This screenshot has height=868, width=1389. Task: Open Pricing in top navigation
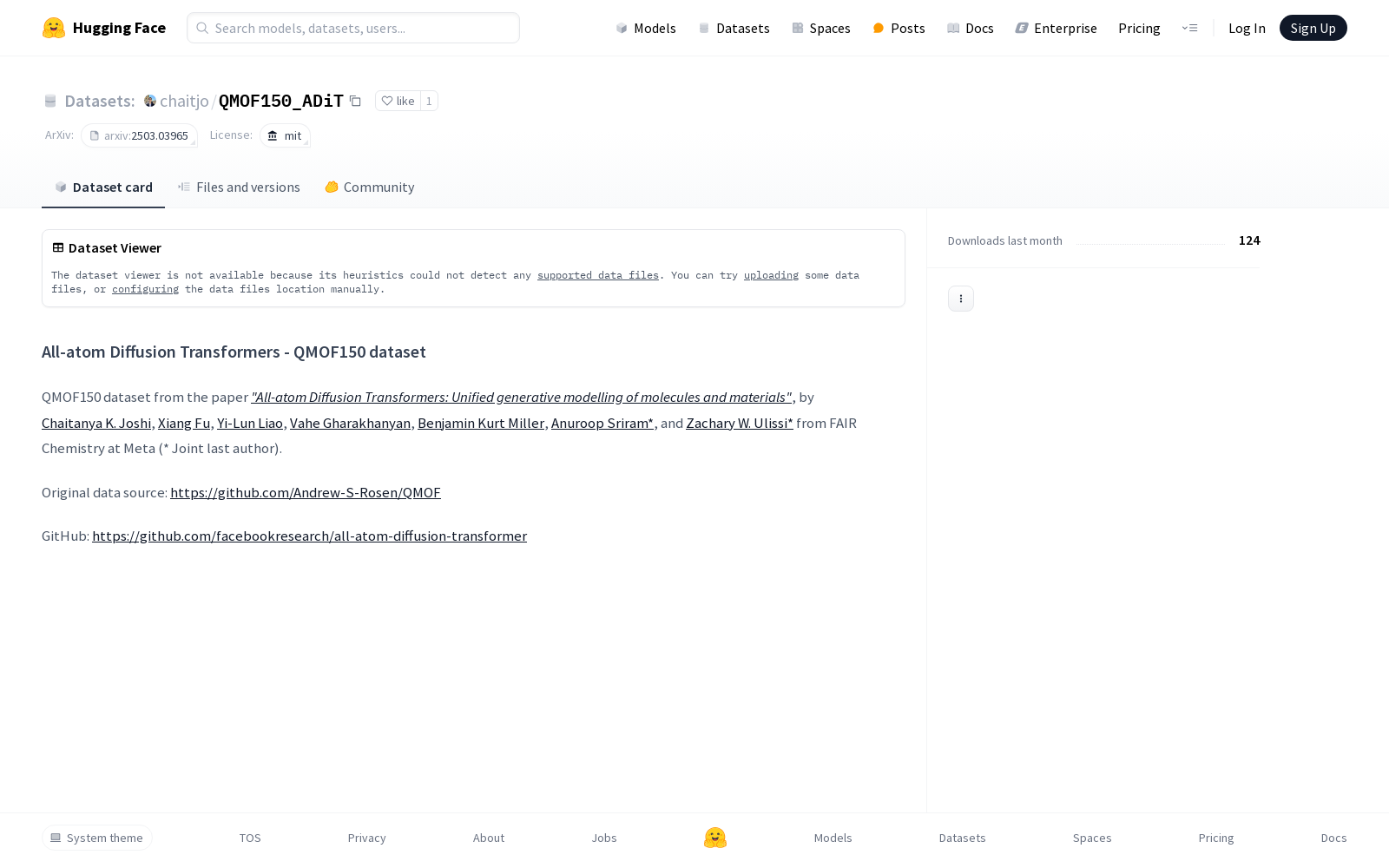point(1139,28)
